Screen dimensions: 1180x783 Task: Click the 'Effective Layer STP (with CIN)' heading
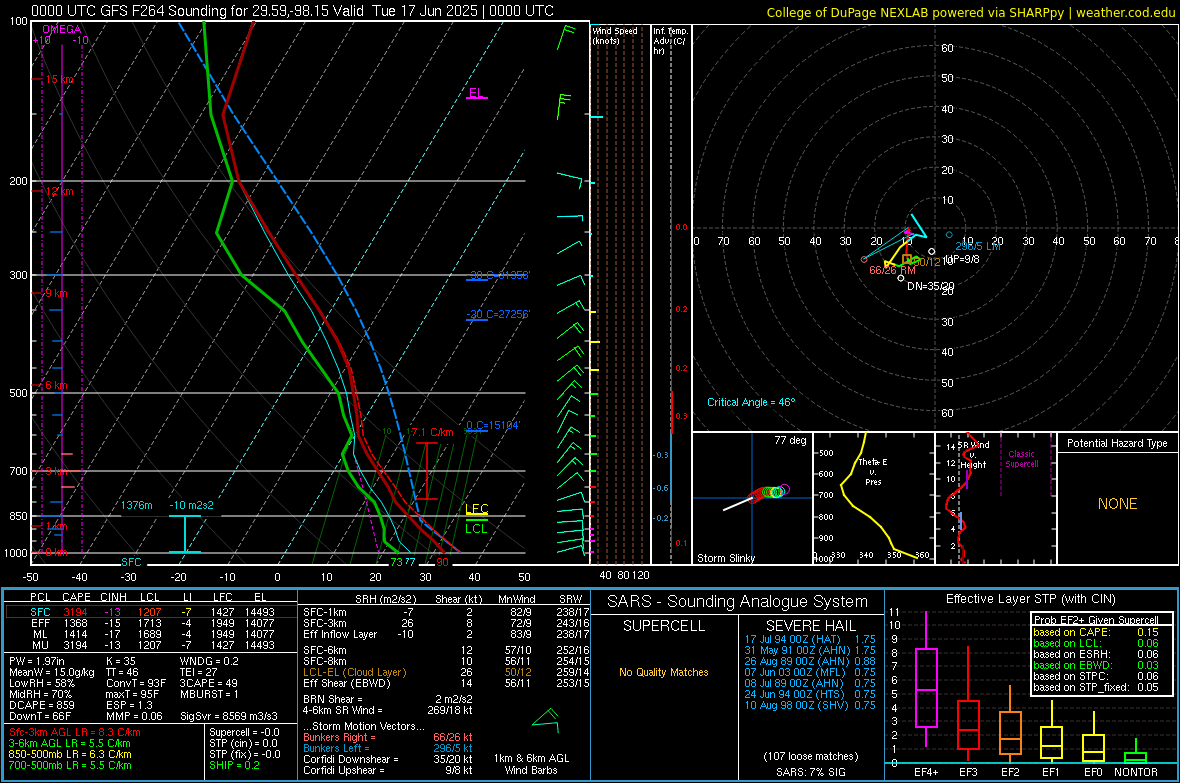1030,599
